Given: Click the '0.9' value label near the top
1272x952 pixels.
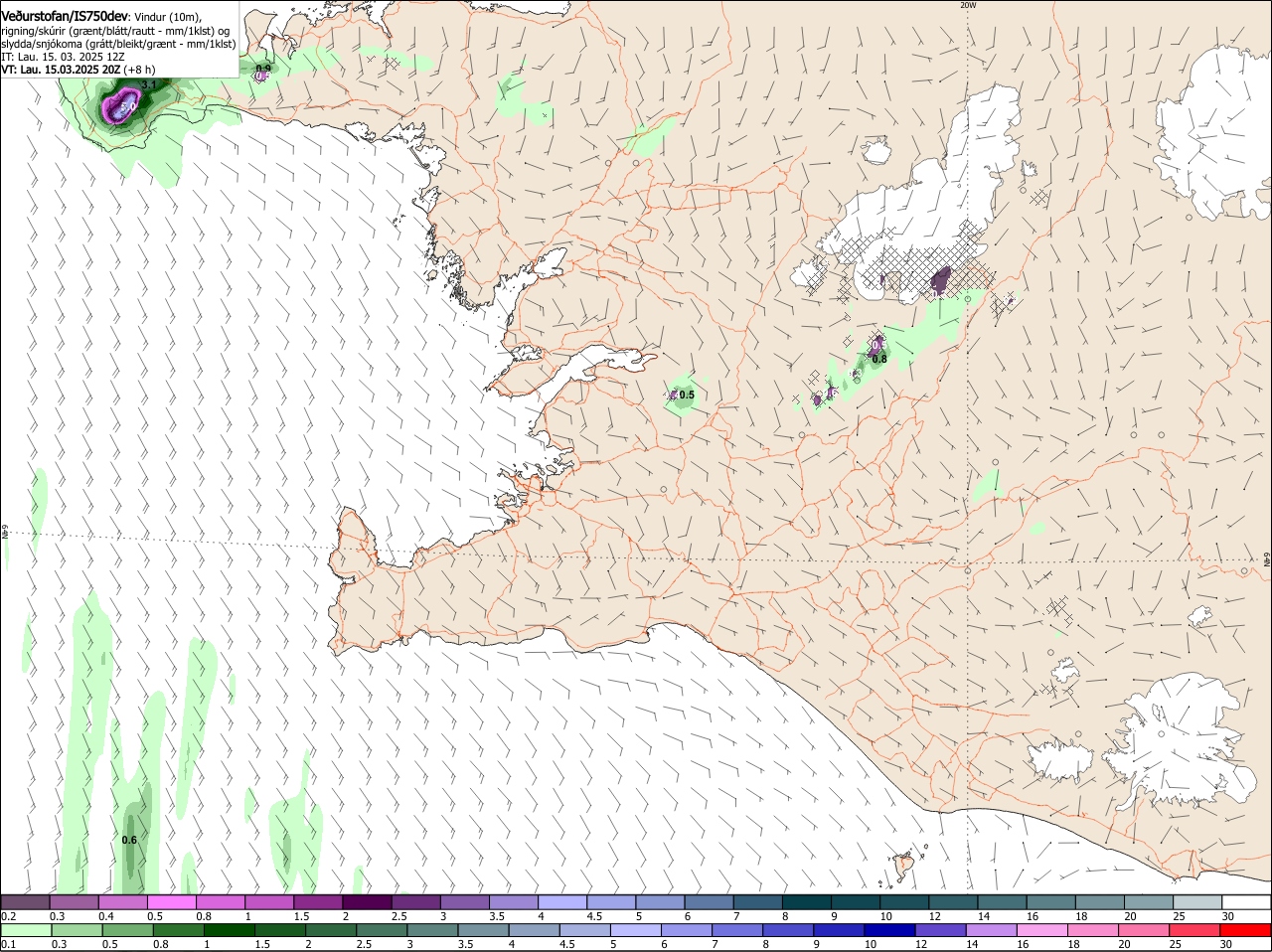Looking at the screenshot, I should pos(263,69).
